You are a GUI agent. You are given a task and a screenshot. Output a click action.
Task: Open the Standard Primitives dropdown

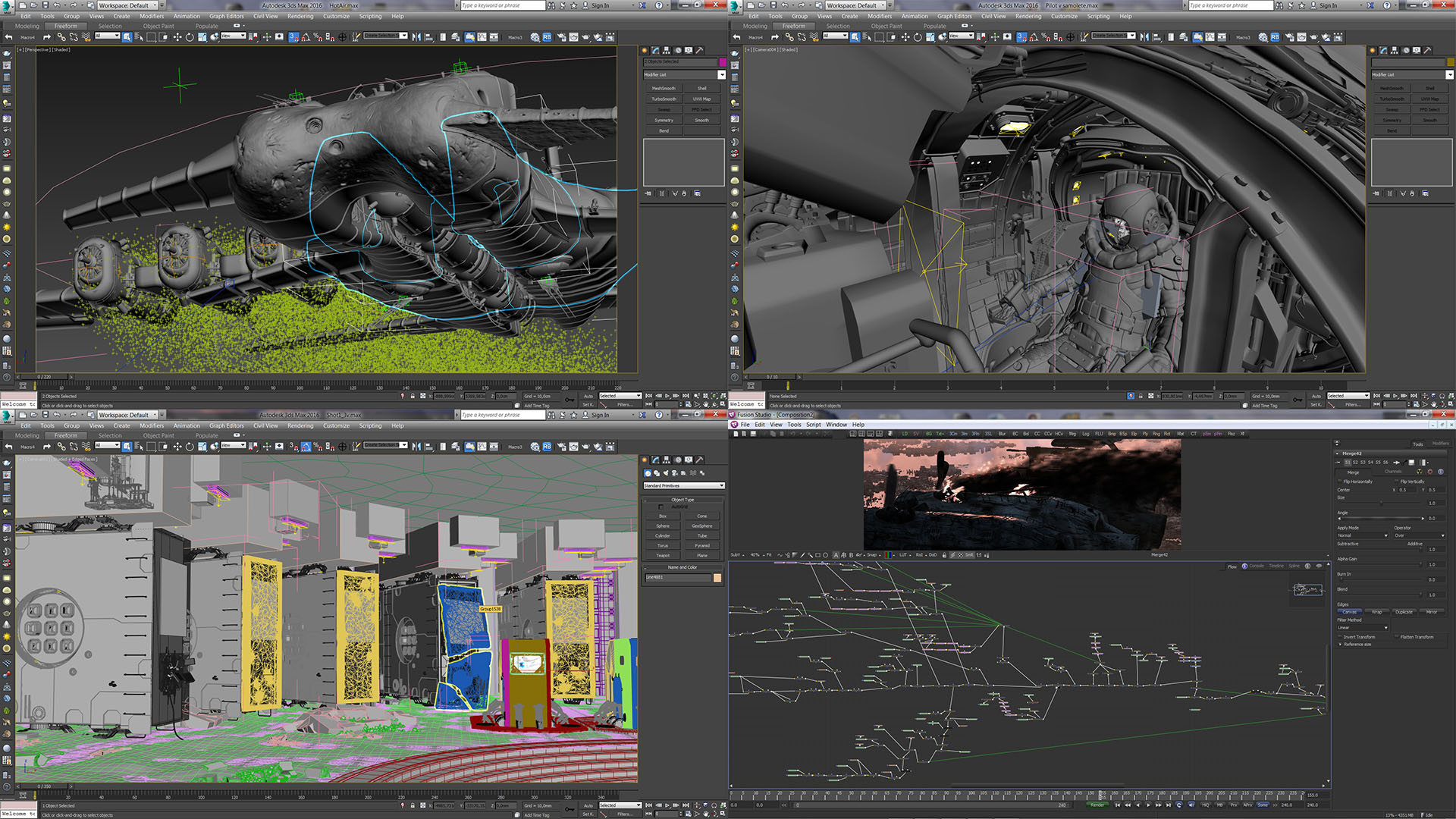(684, 485)
